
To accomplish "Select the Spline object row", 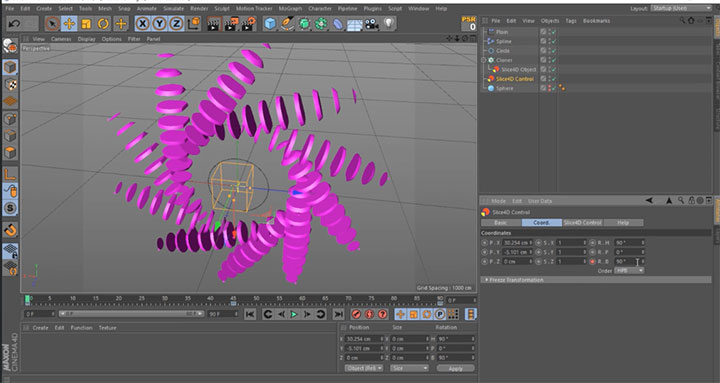I will click(x=504, y=41).
